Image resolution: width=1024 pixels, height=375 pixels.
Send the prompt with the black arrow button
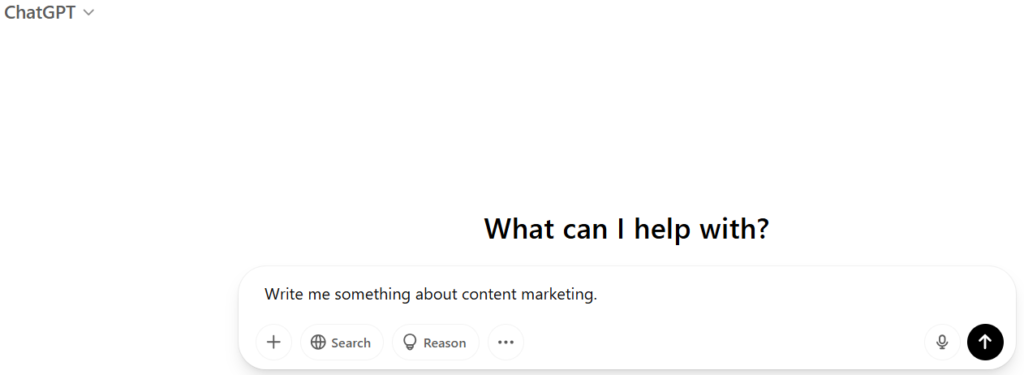(985, 342)
